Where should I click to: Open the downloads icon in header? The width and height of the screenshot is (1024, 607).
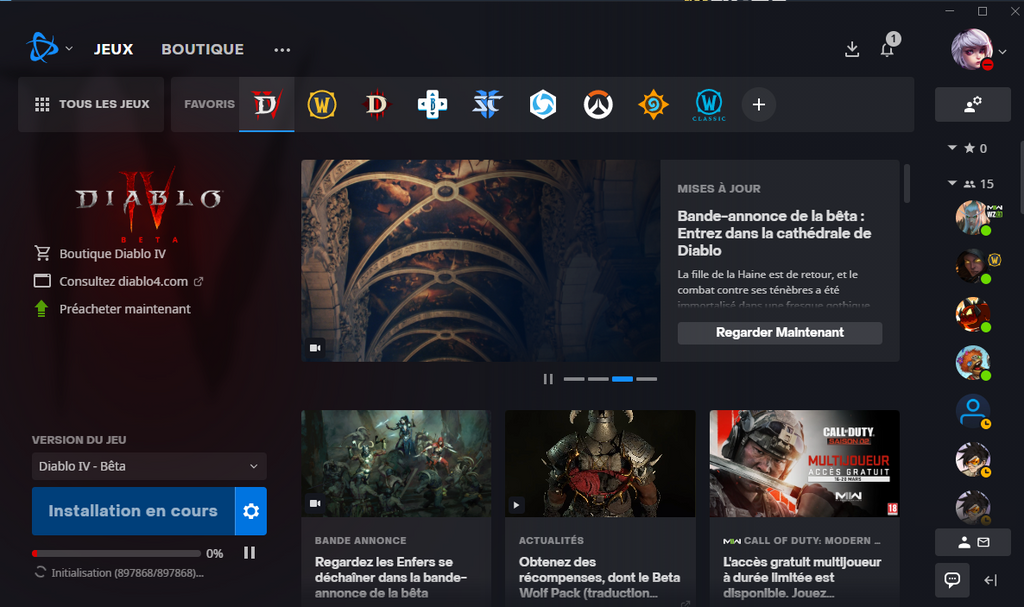852,49
